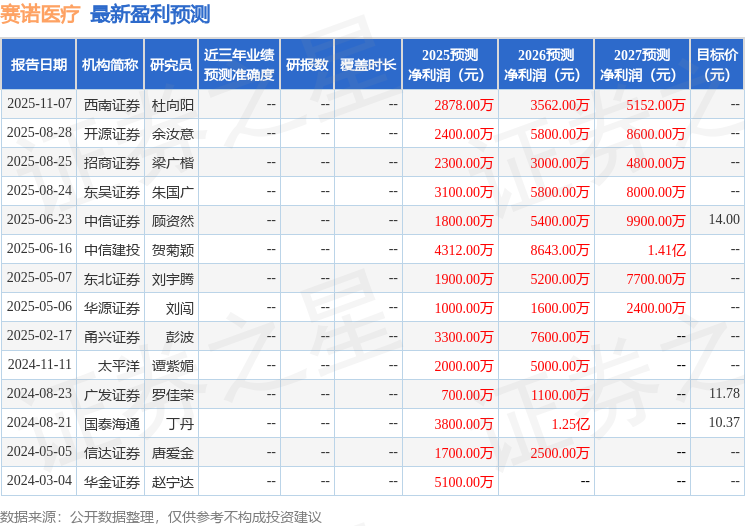This screenshot has width=745, height=526.
Task: Click 3100.00万 profit value
Action: click(x=464, y=192)
